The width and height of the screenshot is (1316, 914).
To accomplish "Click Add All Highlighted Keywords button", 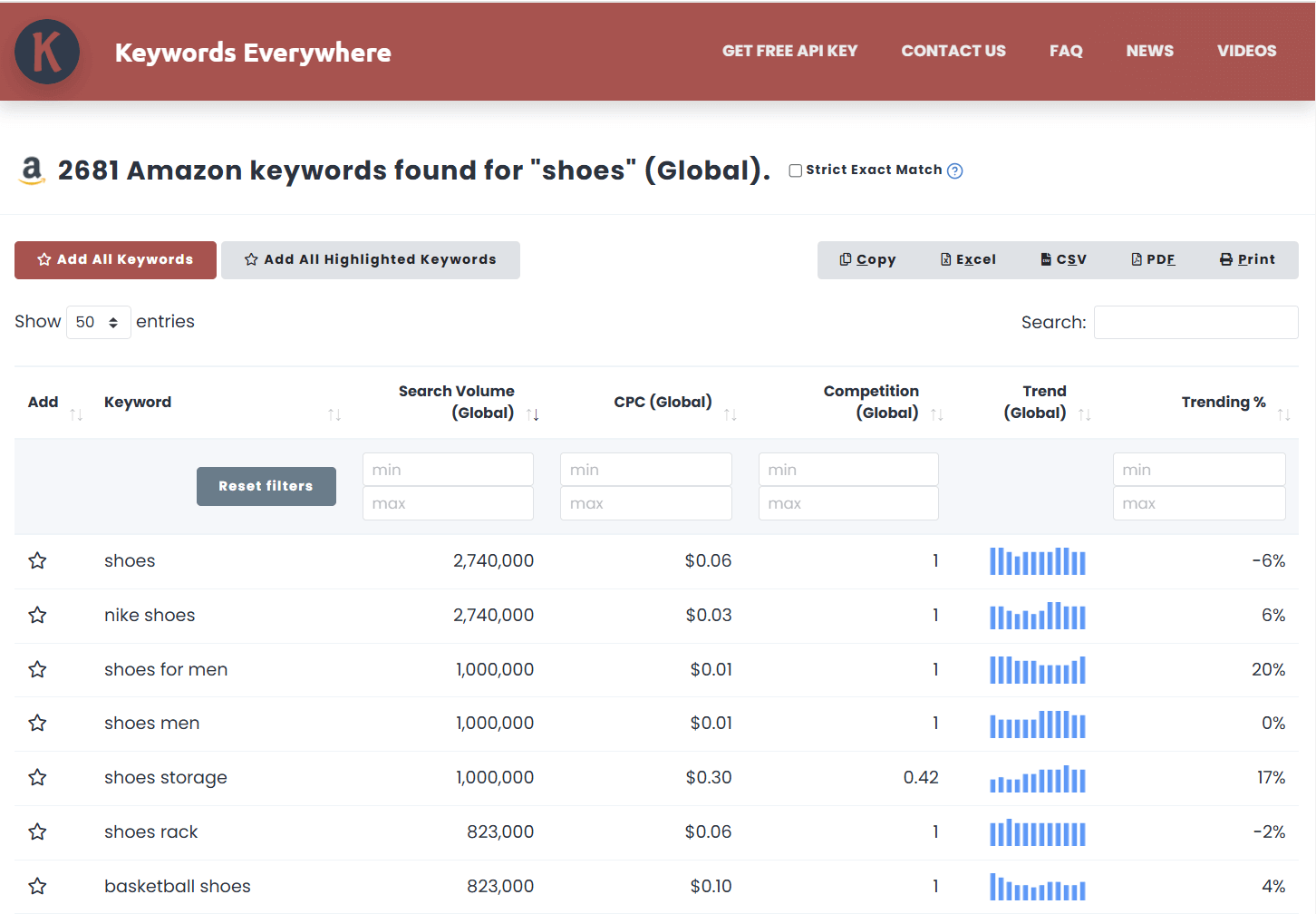I will (x=371, y=260).
